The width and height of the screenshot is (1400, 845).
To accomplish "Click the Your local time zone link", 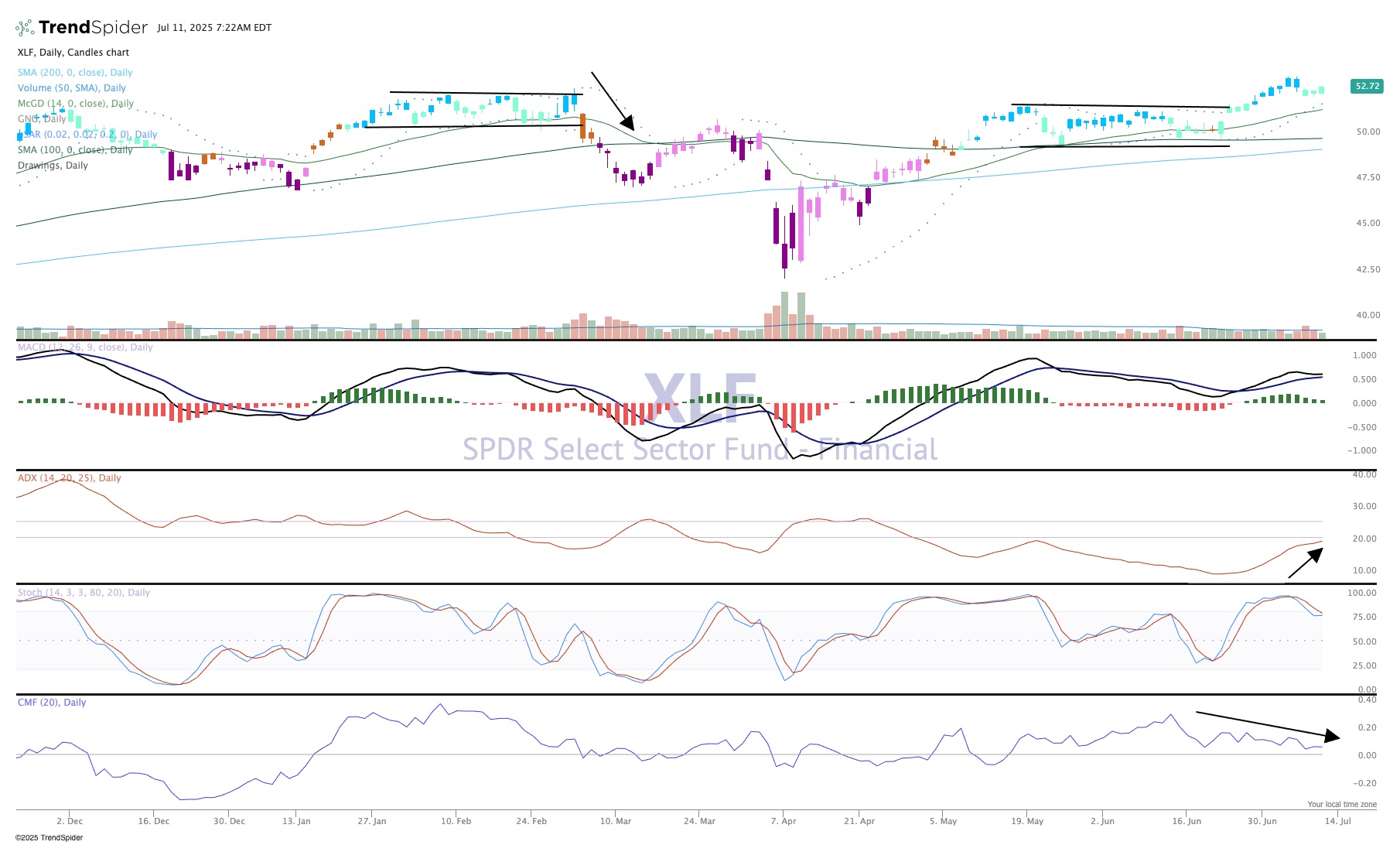I will [x=1341, y=805].
